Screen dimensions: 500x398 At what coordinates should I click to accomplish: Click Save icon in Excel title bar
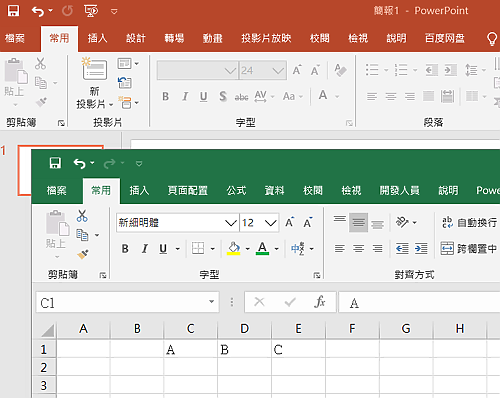[x=55, y=163]
